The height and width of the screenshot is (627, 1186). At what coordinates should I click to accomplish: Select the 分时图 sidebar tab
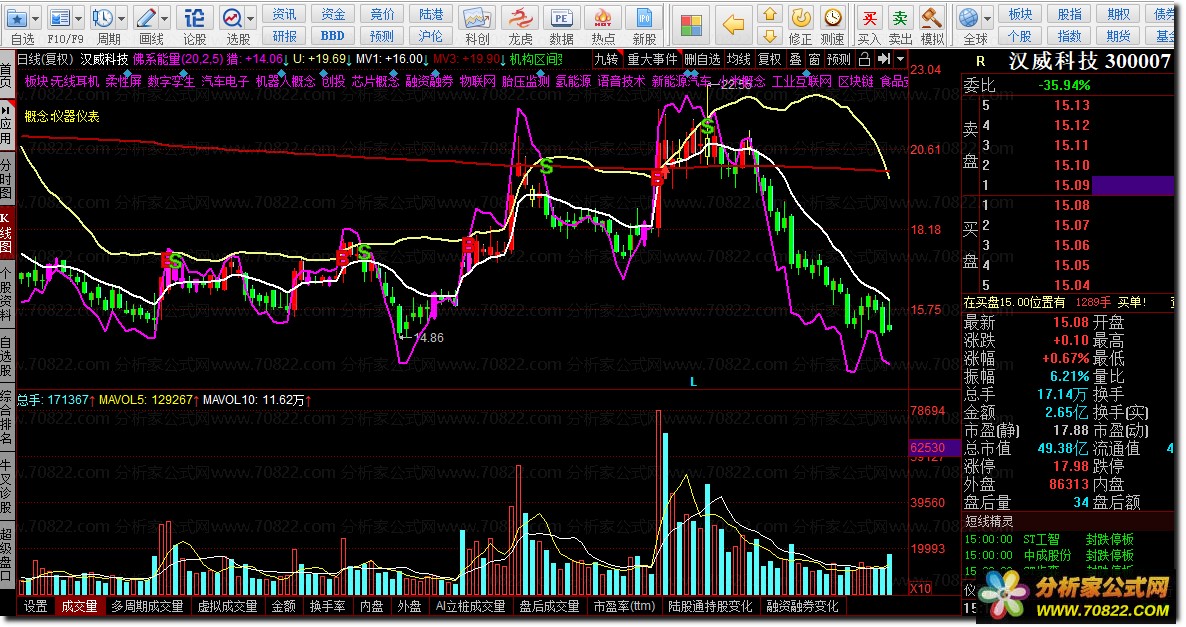pyautogui.click(x=6, y=178)
